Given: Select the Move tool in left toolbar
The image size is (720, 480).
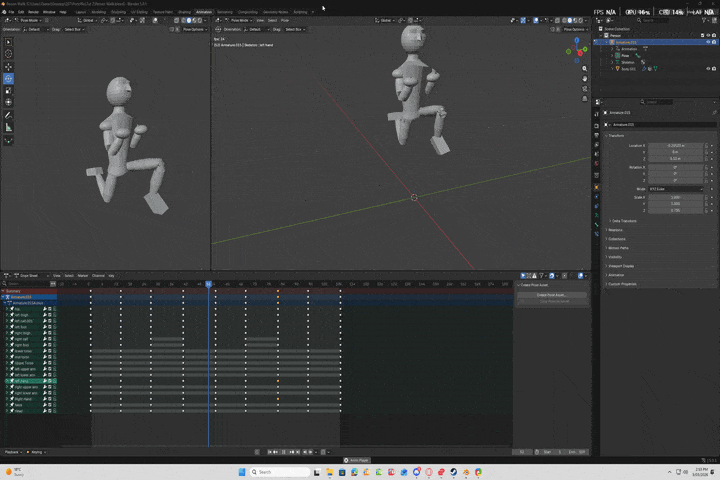Looking at the screenshot, I should tap(9, 66).
